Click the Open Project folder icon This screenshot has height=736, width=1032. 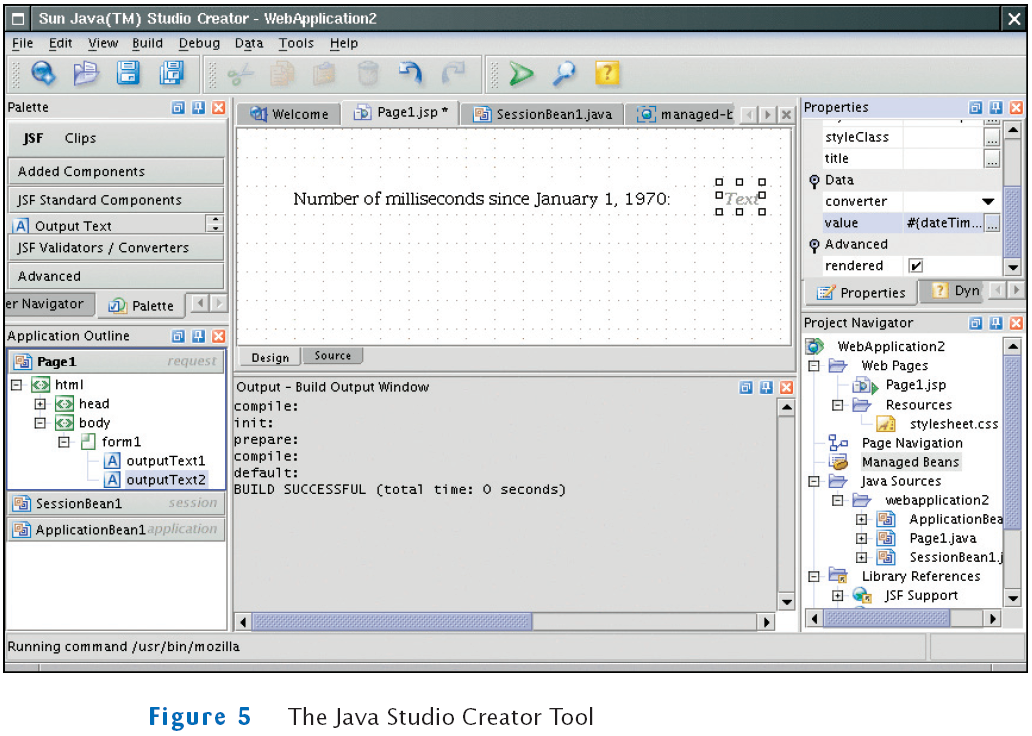coord(86,73)
